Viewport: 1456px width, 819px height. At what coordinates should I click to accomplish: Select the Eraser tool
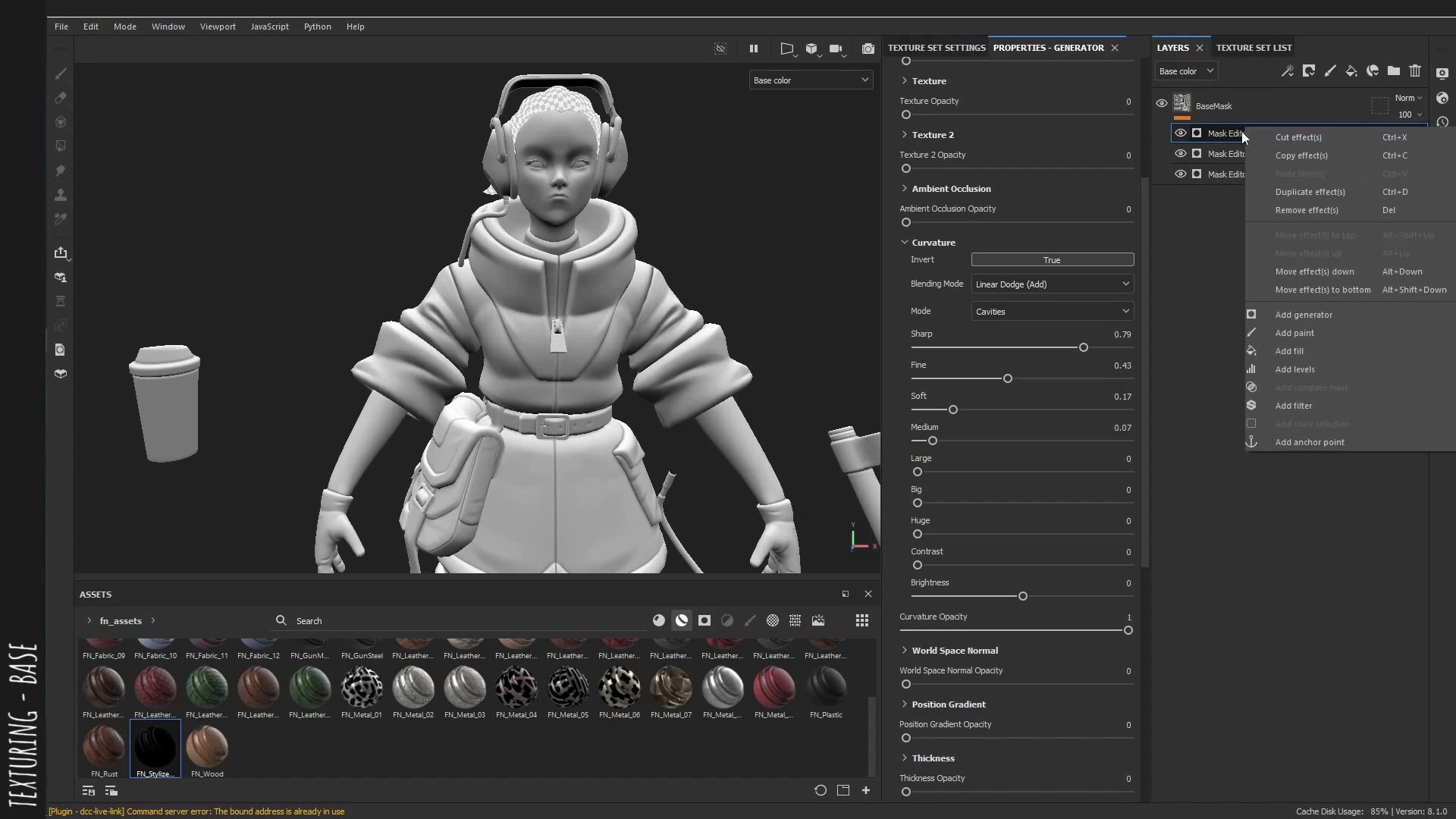point(61,98)
